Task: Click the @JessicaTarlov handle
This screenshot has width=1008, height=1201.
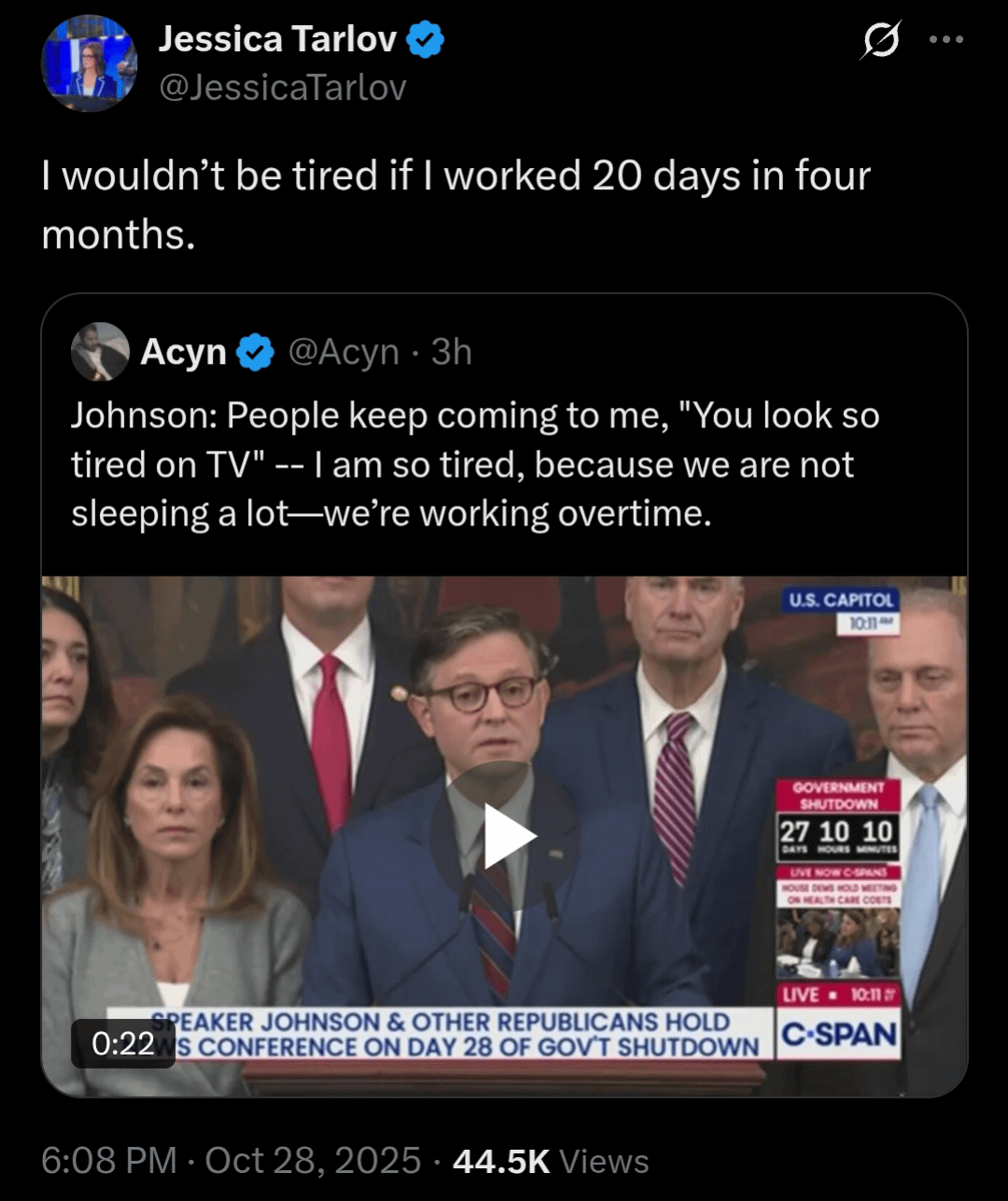Action: [283, 88]
